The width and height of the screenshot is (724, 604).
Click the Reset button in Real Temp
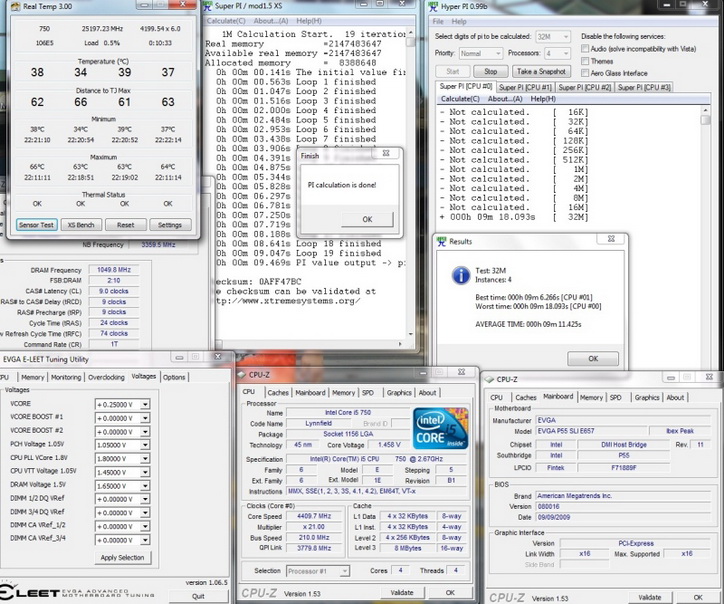(x=126, y=225)
